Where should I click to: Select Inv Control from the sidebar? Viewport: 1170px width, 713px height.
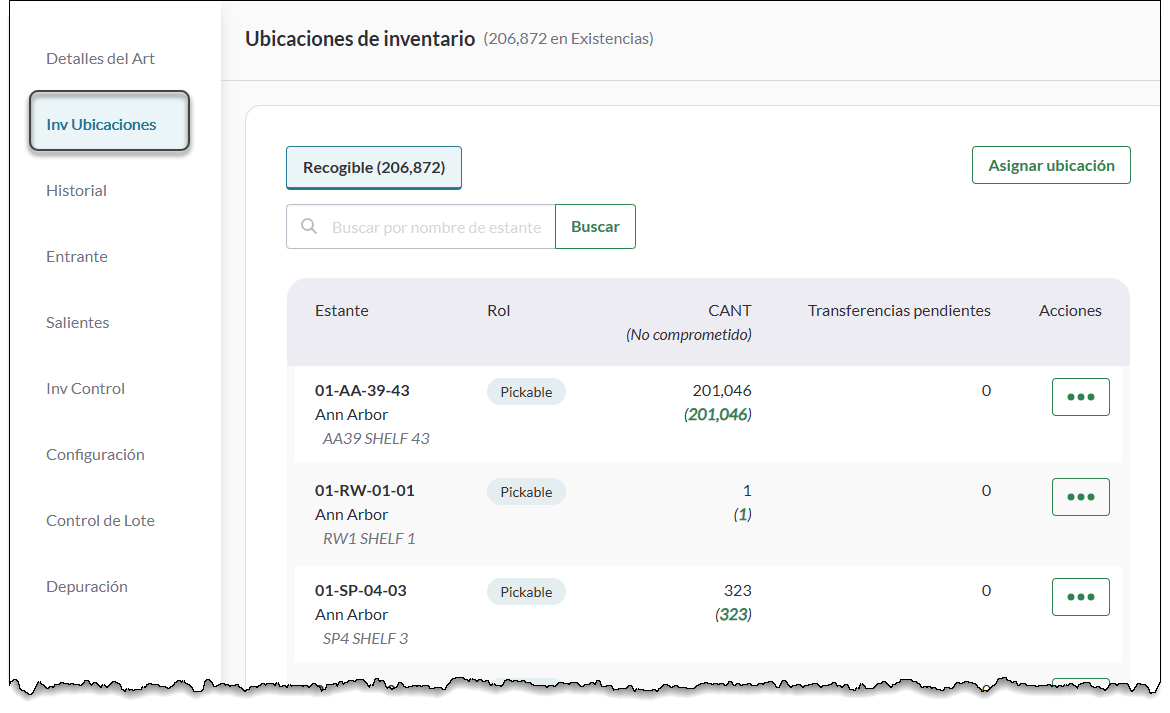(x=85, y=388)
